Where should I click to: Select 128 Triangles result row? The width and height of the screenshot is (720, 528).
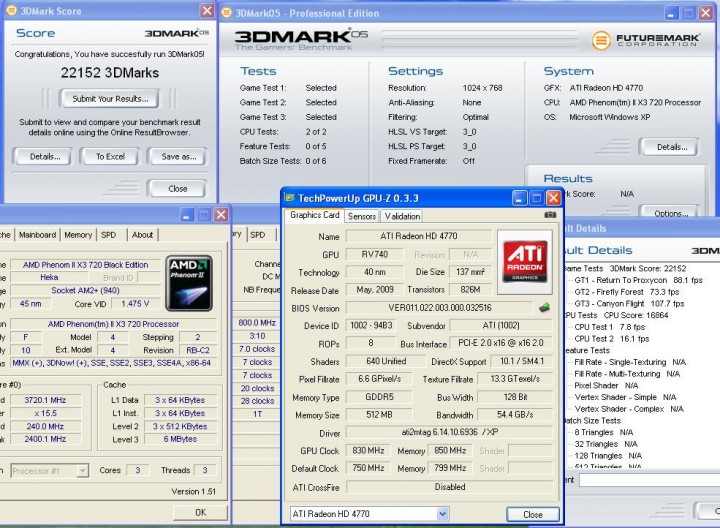click(608, 456)
